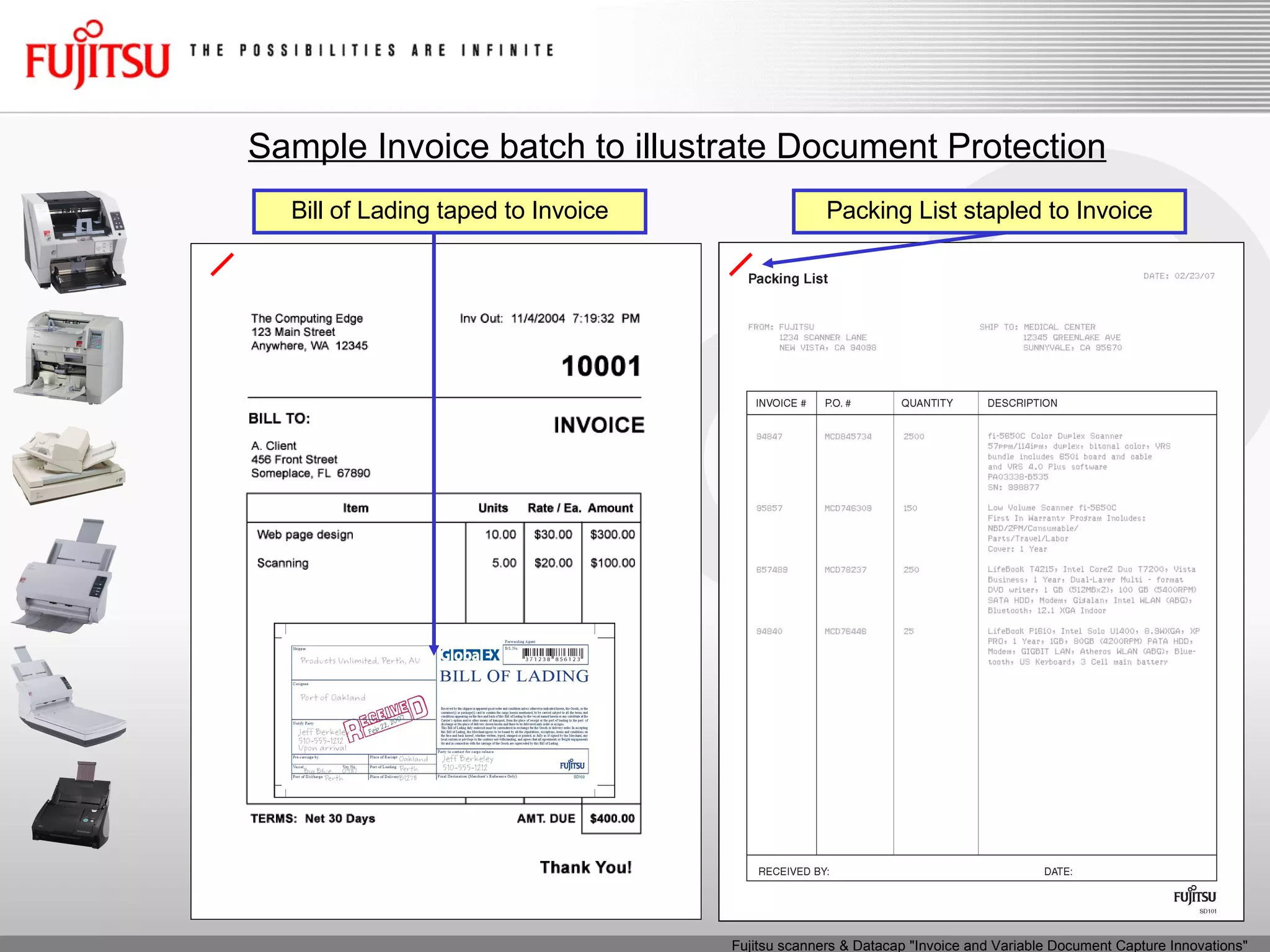Click the RECEIVED BY field on packing list

click(x=793, y=871)
